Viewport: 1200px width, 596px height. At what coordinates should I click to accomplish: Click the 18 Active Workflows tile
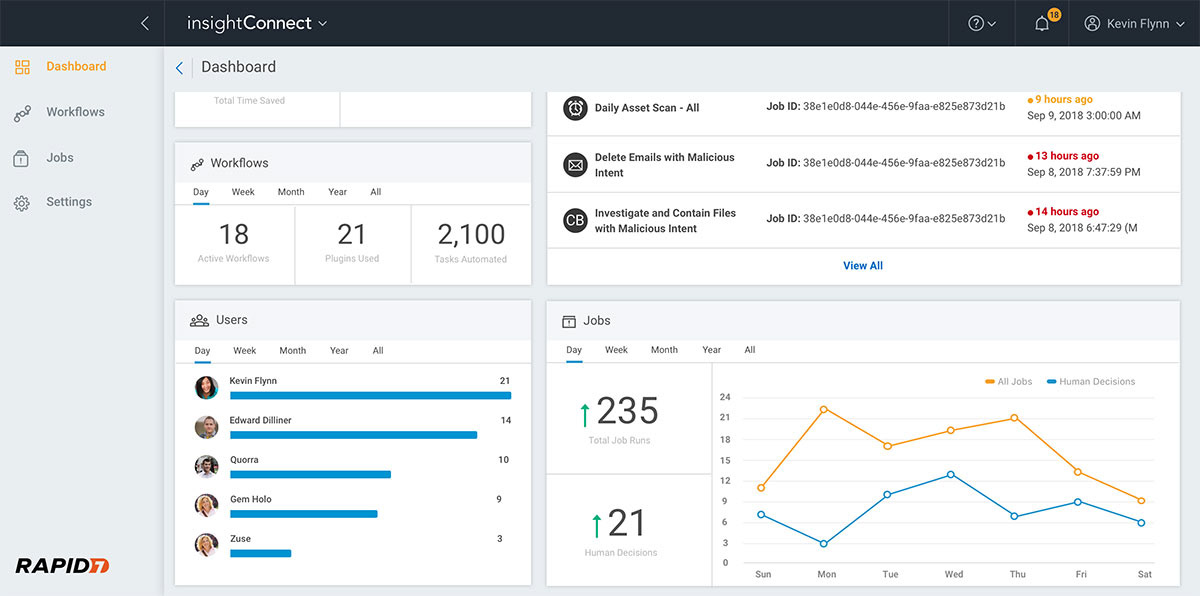pos(234,244)
